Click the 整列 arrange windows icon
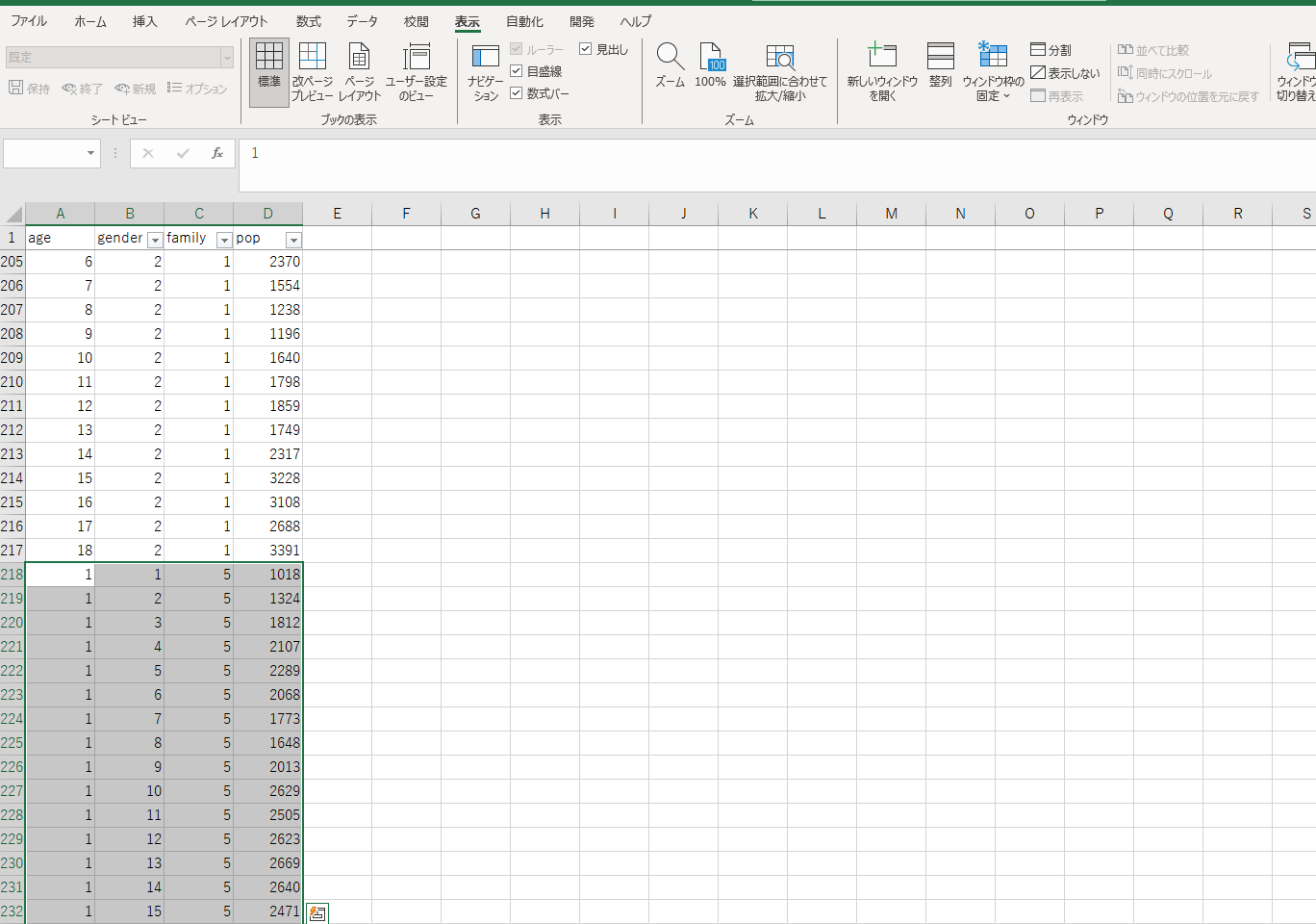Screen dimensions: 1316x924 (x=940, y=58)
